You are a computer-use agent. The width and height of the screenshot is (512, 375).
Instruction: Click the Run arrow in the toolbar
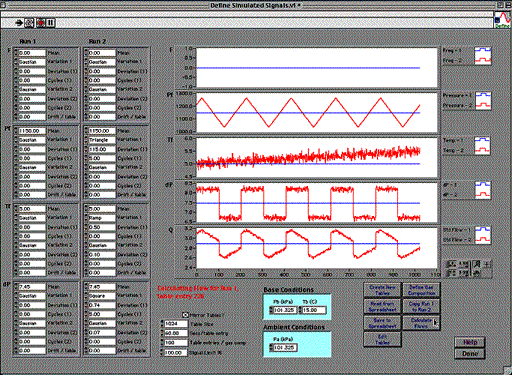click(19, 23)
